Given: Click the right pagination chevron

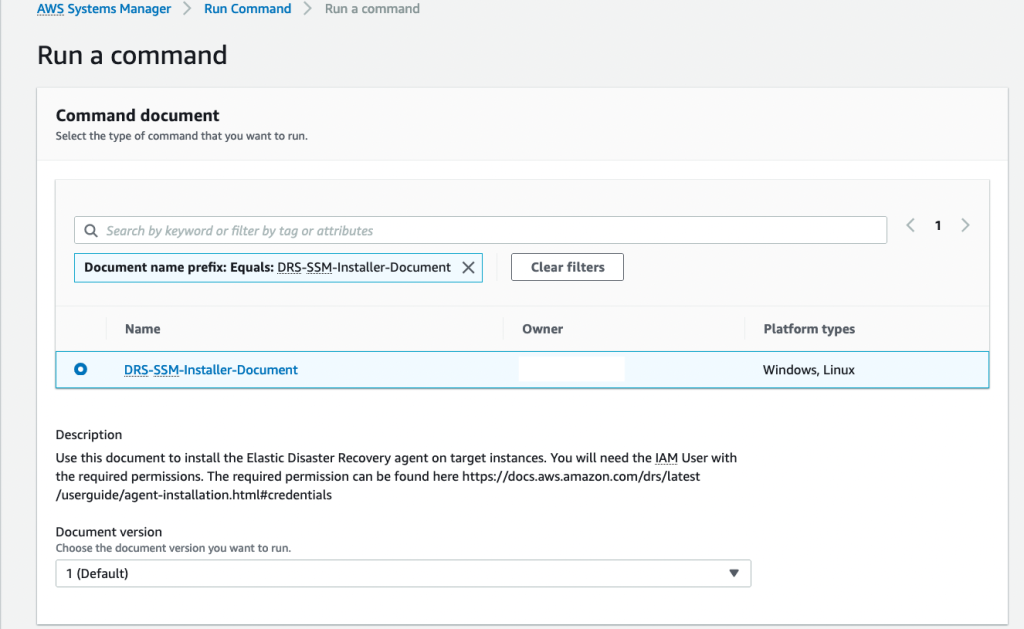Looking at the screenshot, I should (x=965, y=225).
